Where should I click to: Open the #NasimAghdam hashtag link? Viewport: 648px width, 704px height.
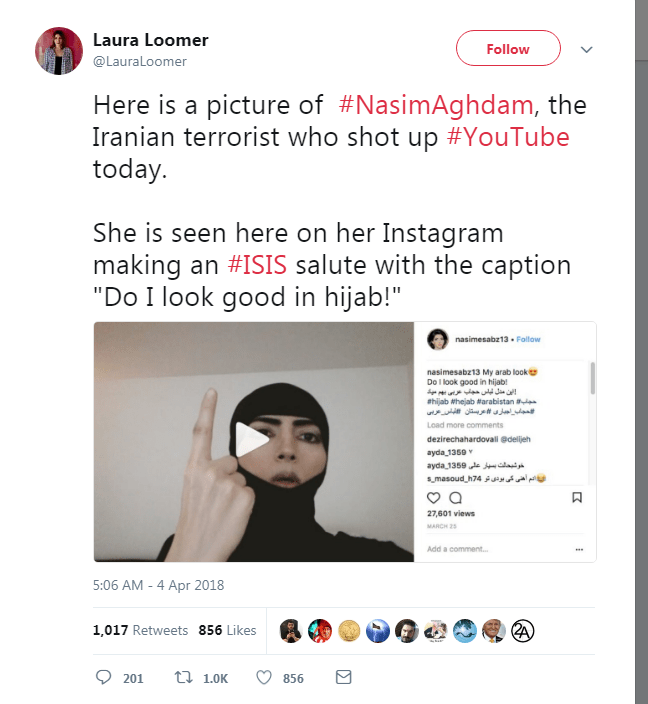436,105
